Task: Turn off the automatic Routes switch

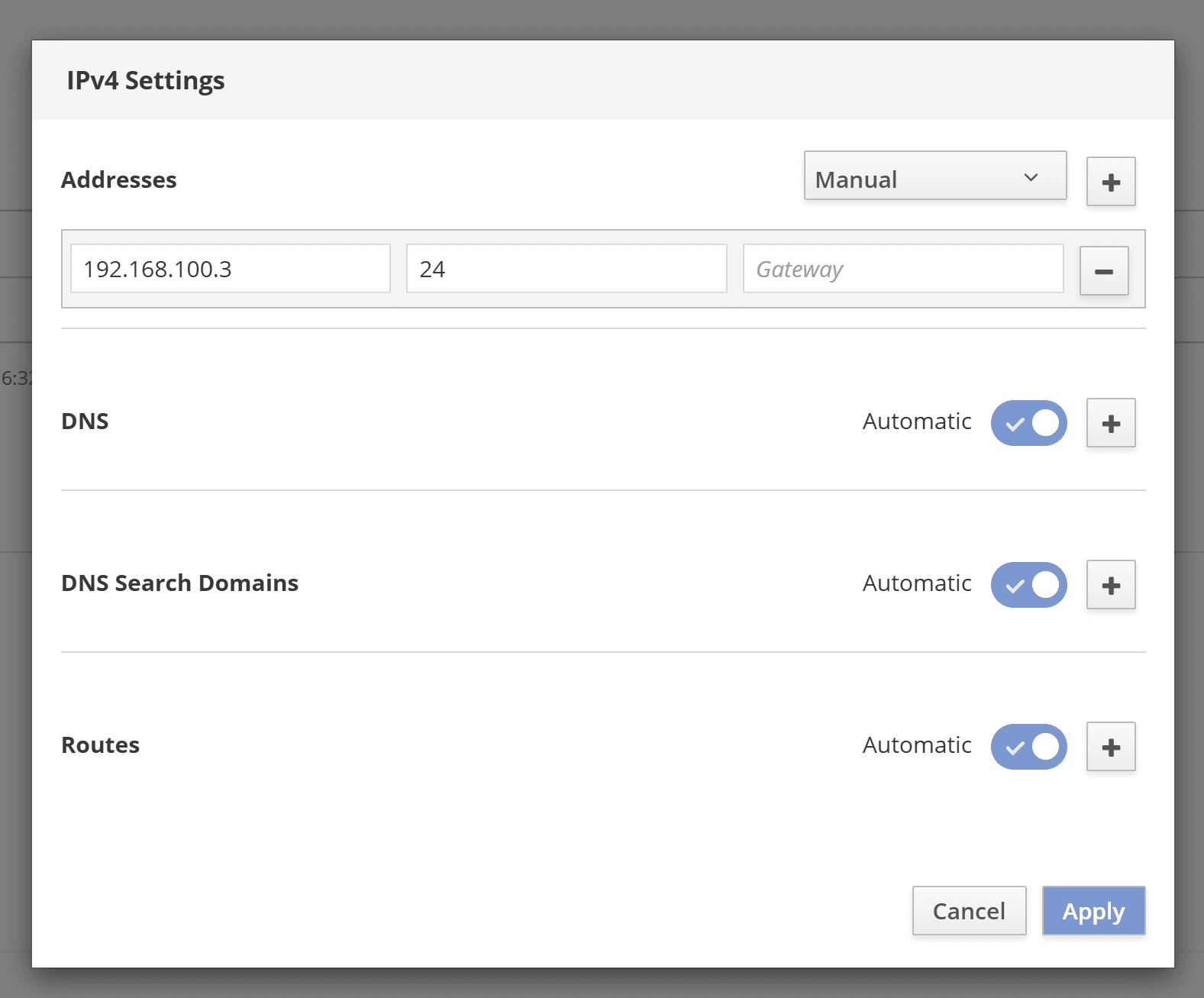Action: (1028, 747)
